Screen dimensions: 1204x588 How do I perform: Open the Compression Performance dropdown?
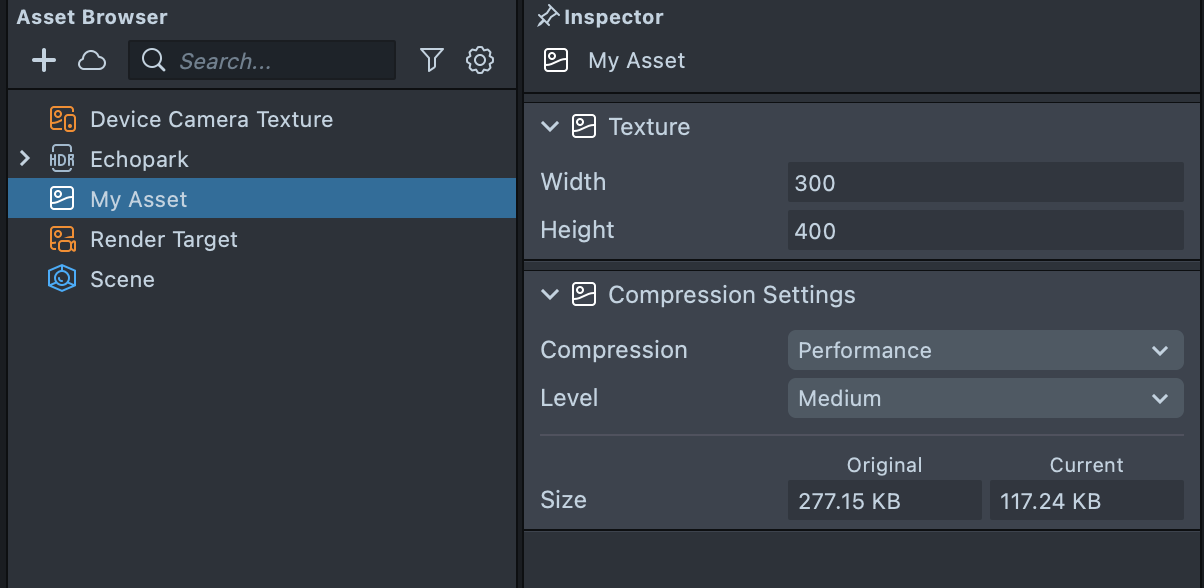[x=985, y=351]
